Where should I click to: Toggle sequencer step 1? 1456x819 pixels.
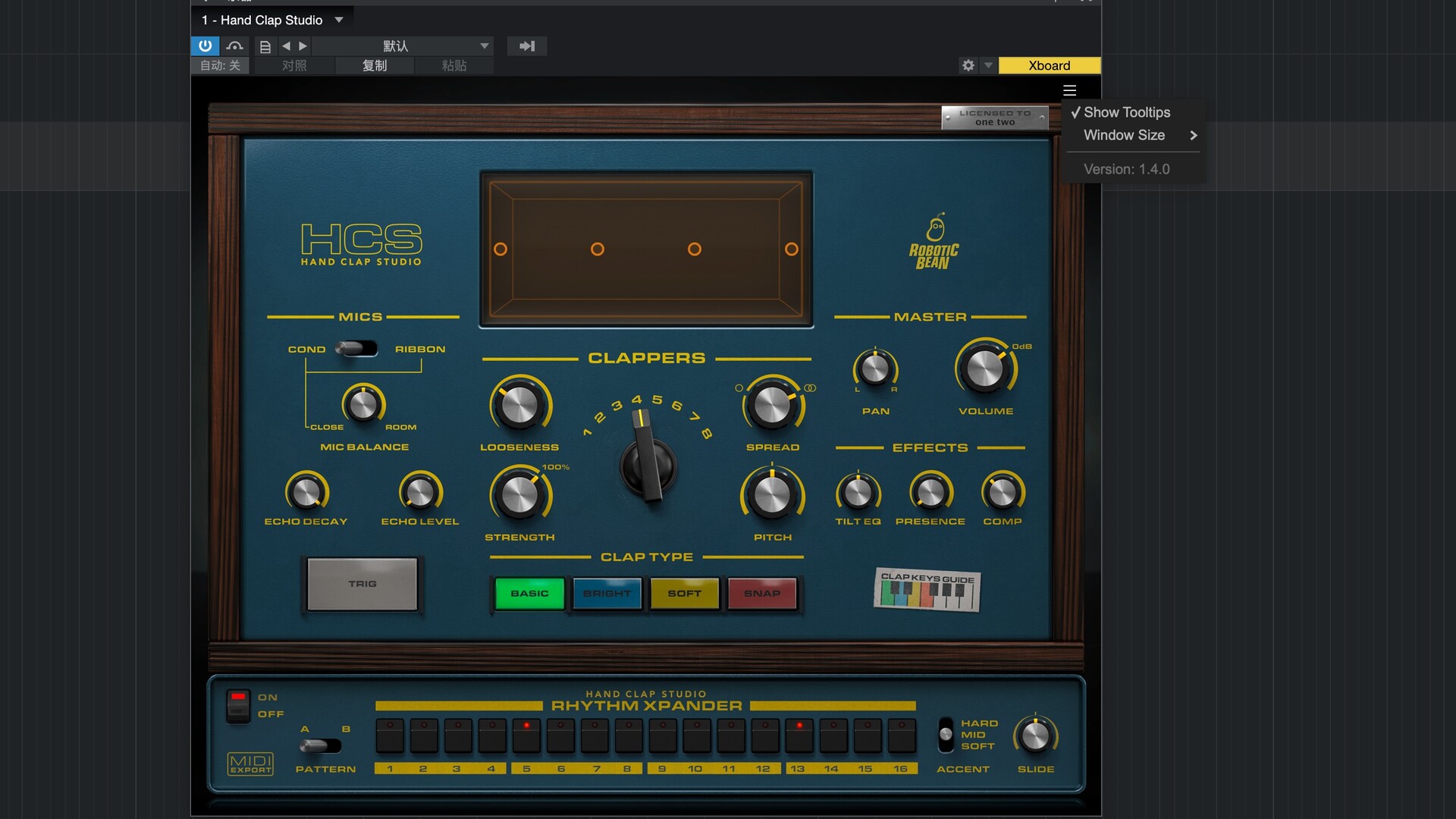point(390,736)
